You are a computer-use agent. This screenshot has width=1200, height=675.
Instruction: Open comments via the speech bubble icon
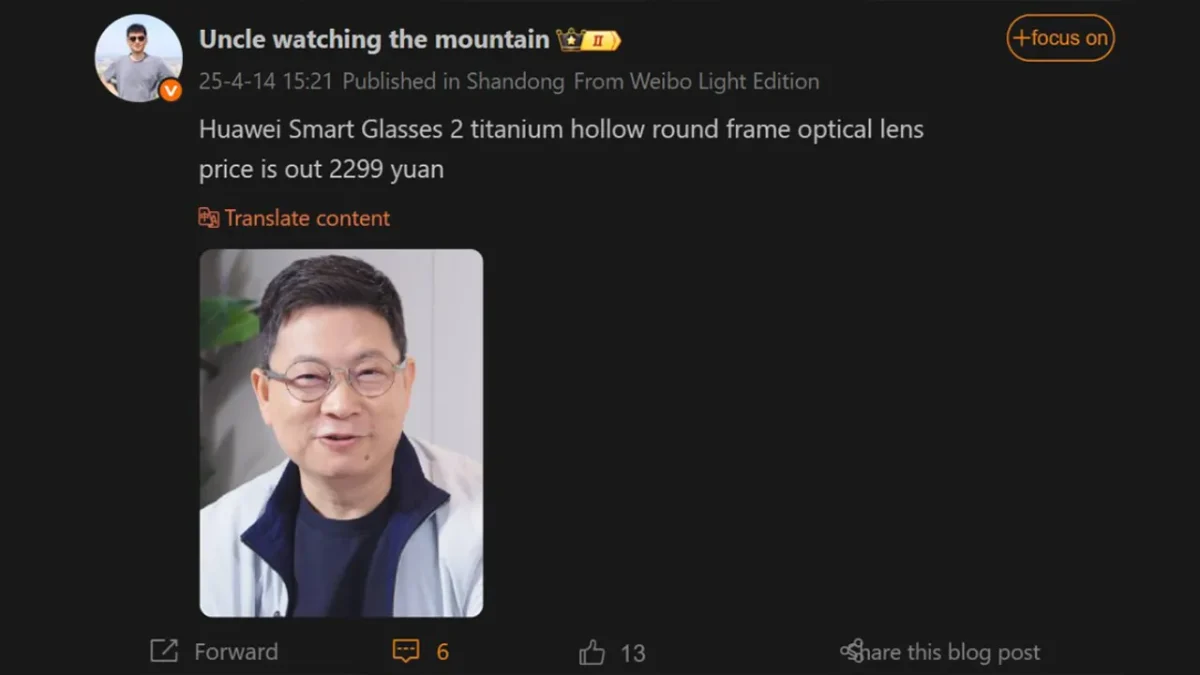(405, 652)
